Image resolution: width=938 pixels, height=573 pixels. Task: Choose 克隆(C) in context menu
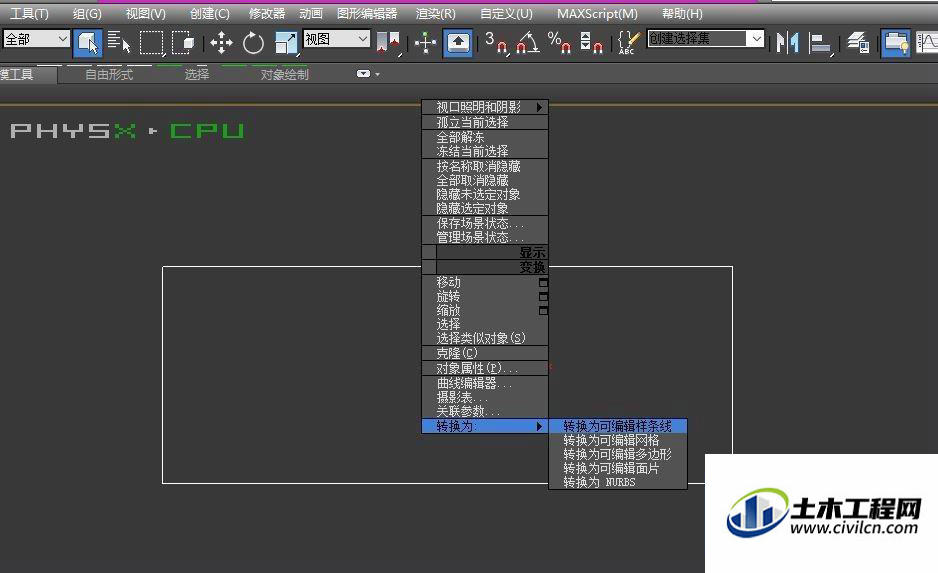[x=485, y=353]
